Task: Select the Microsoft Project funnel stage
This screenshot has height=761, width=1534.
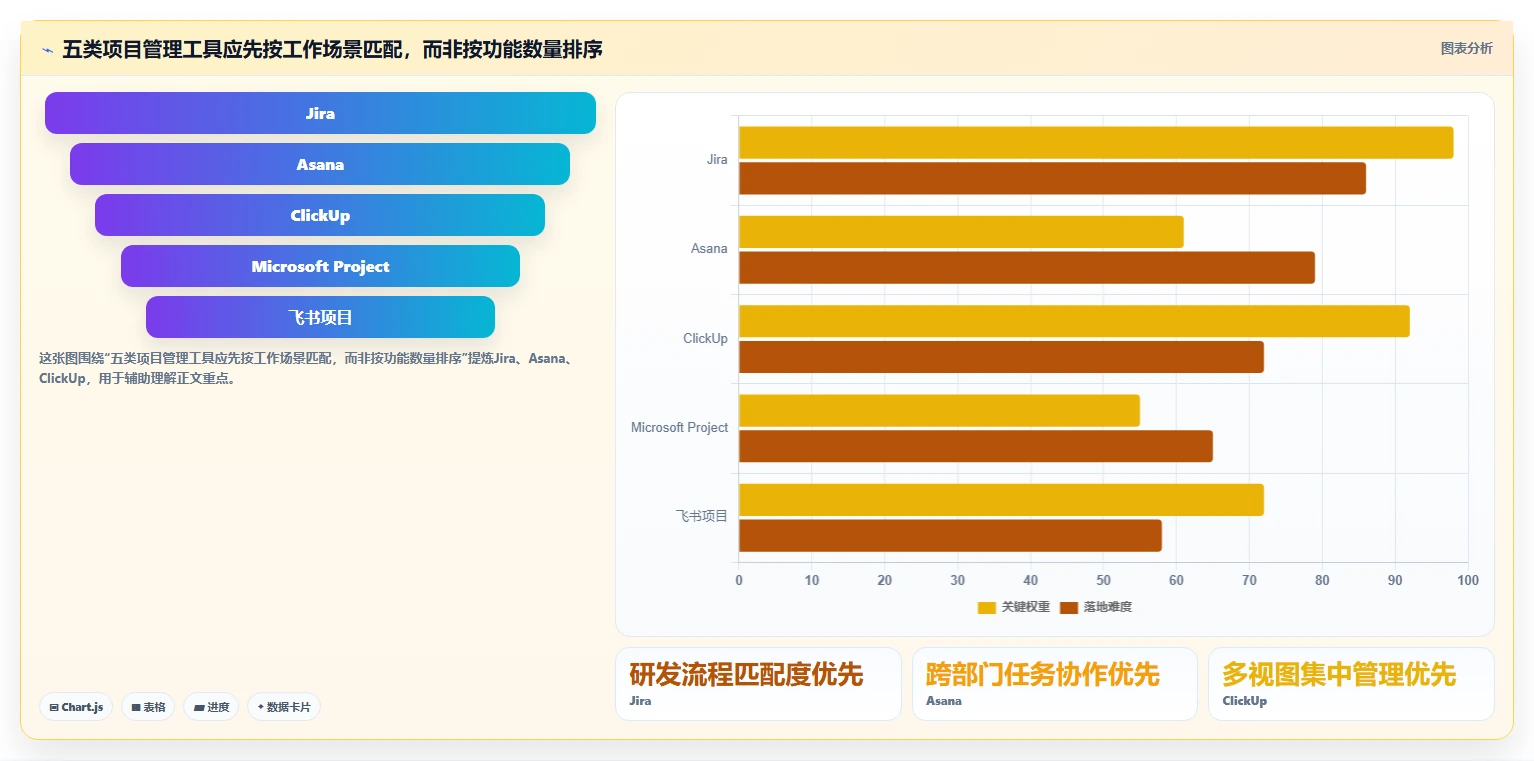Action: click(320, 266)
